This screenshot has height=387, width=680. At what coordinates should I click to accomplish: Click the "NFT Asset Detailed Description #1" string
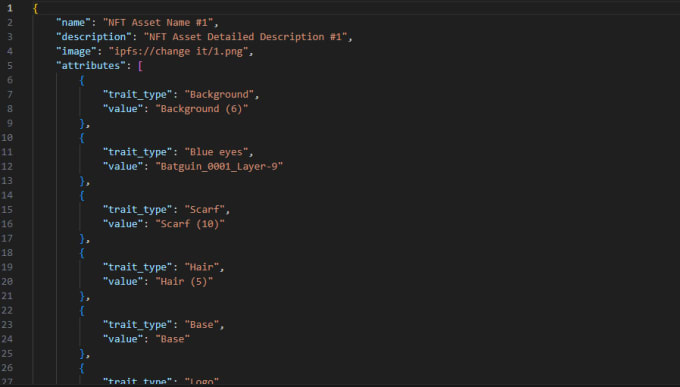pyautogui.click(x=245, y=37)
